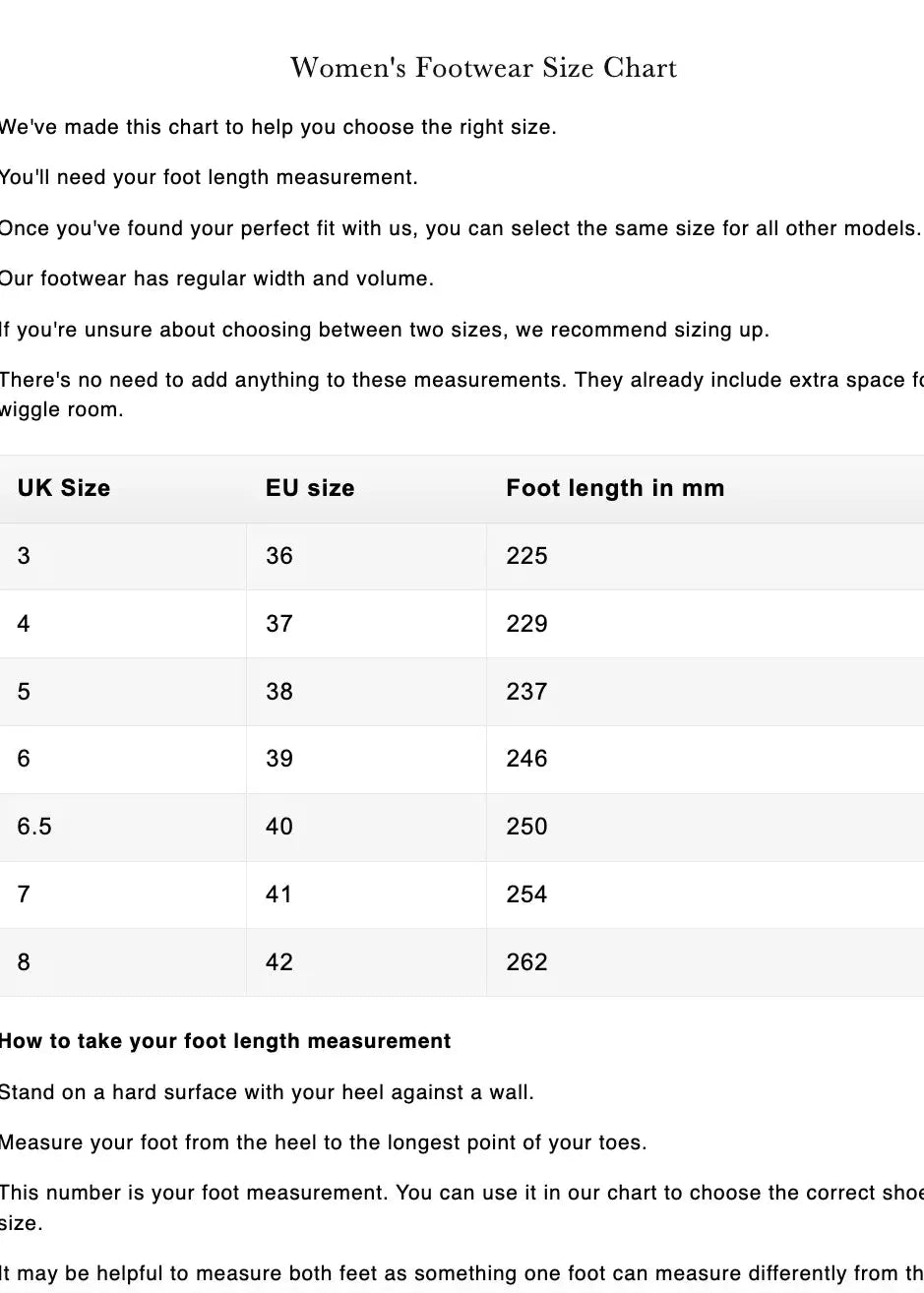Select the EU size 40 cell

(279, 827)
